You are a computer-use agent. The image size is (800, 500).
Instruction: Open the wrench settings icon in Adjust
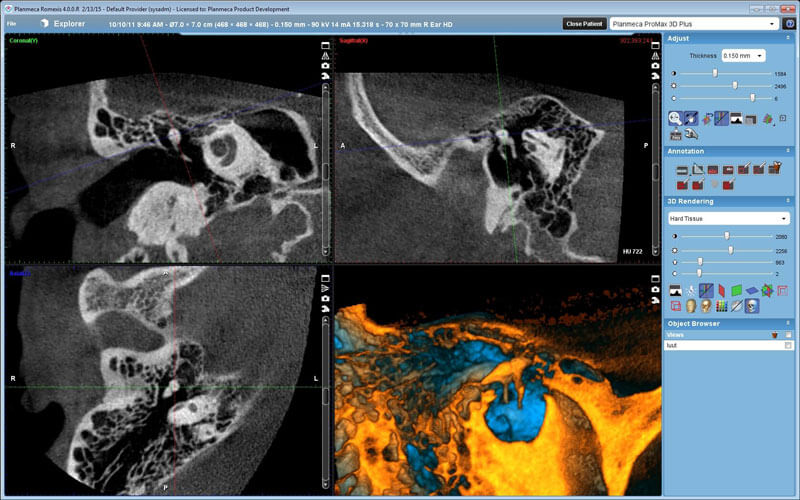click(691, 134)
